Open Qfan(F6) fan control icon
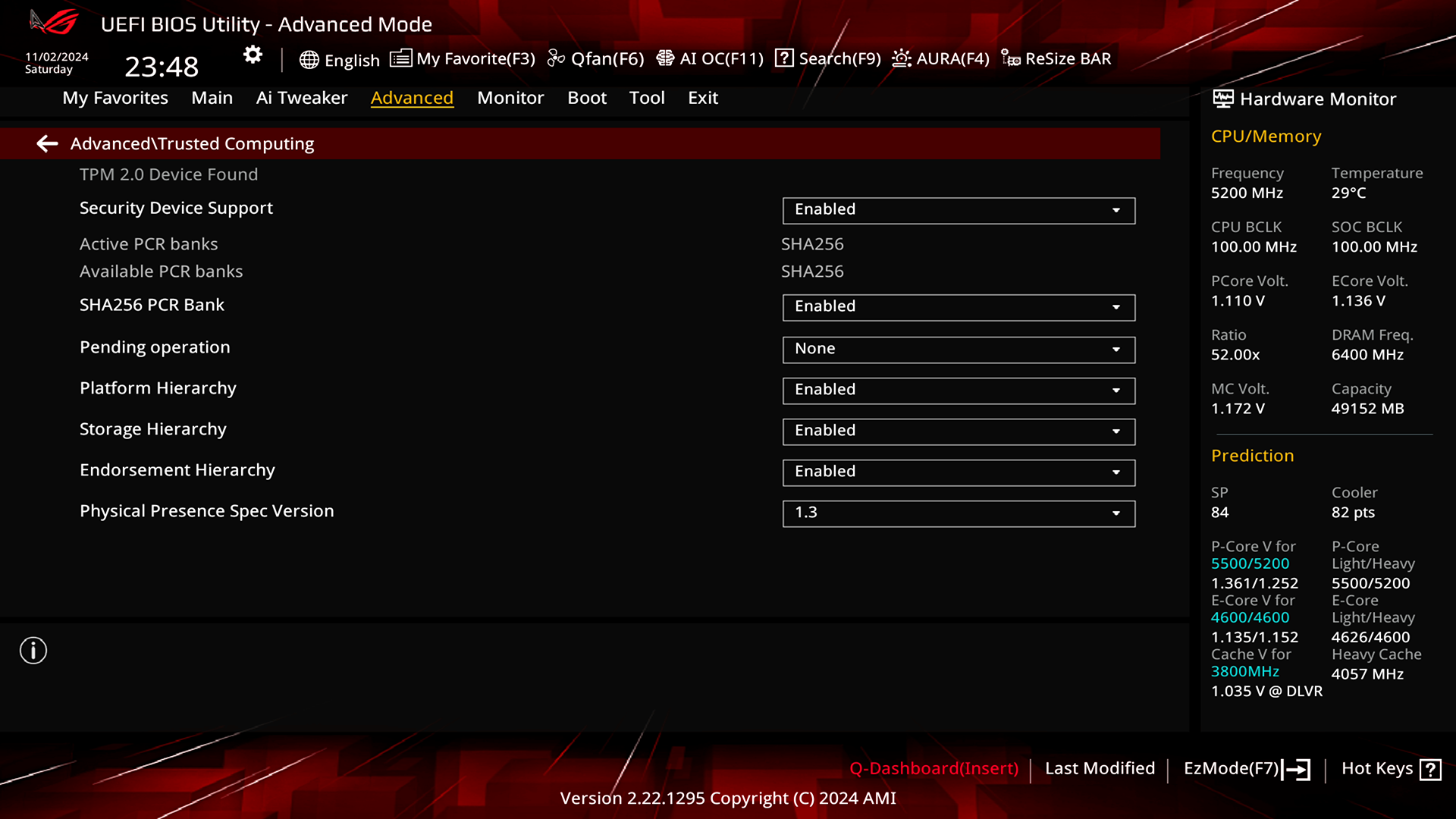The image size is (1456, 819). [x=556, y=58]
